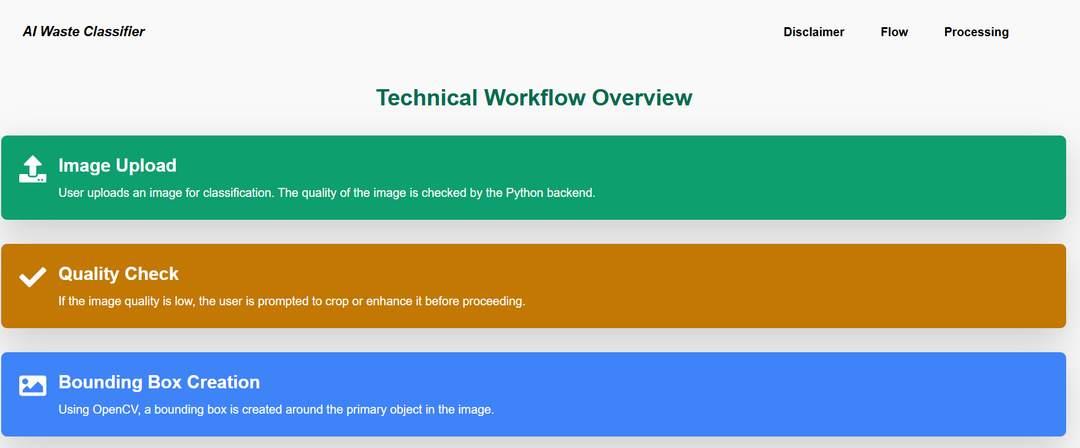The width and height of the screenshot is (1080, 448).
Task: Select the Bounding Box Creation card title
Action: [x=159, y=382]
